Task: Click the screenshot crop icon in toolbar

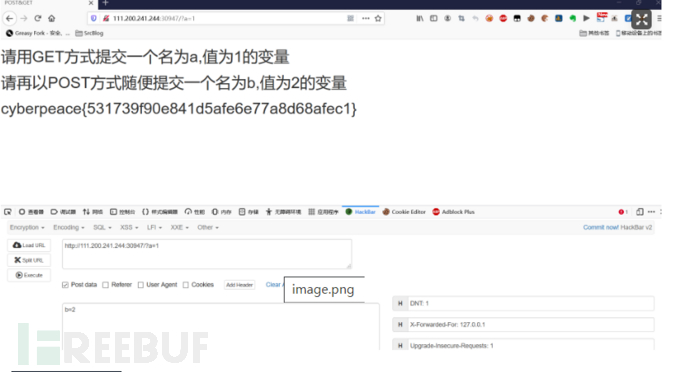Action: click(x=461, y=18)
